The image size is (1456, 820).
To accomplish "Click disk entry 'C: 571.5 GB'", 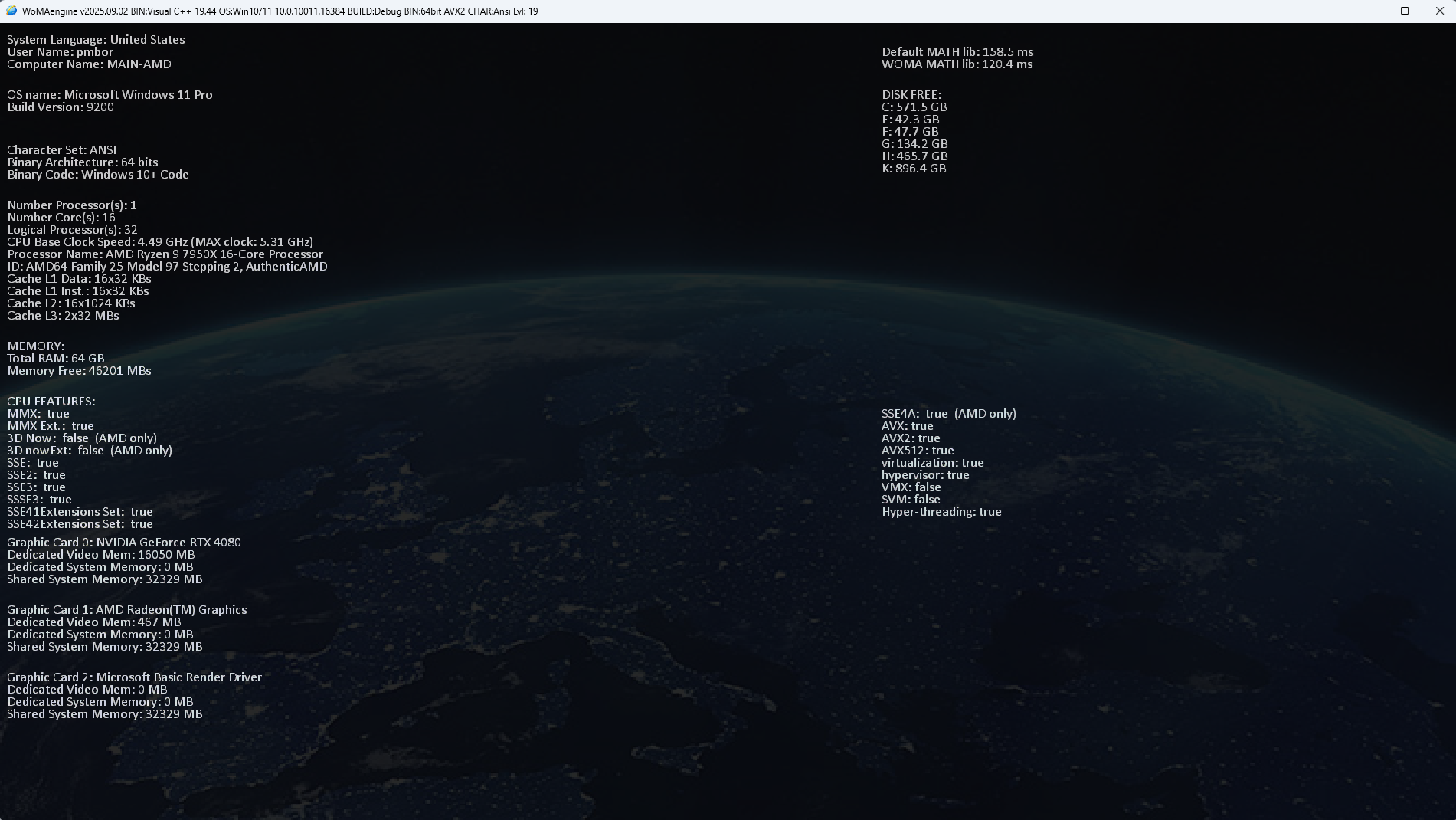I will click(914, 107).
